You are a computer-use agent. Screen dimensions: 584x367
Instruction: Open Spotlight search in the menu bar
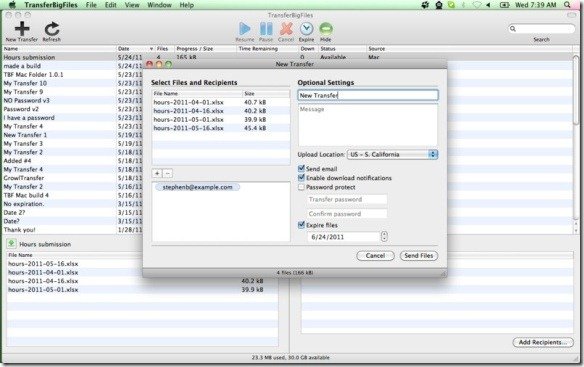[x=567, y=5]
